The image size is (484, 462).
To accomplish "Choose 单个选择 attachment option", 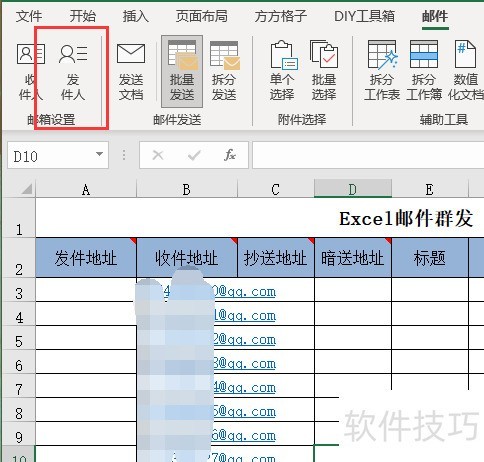I will click(x=282, y=71).
